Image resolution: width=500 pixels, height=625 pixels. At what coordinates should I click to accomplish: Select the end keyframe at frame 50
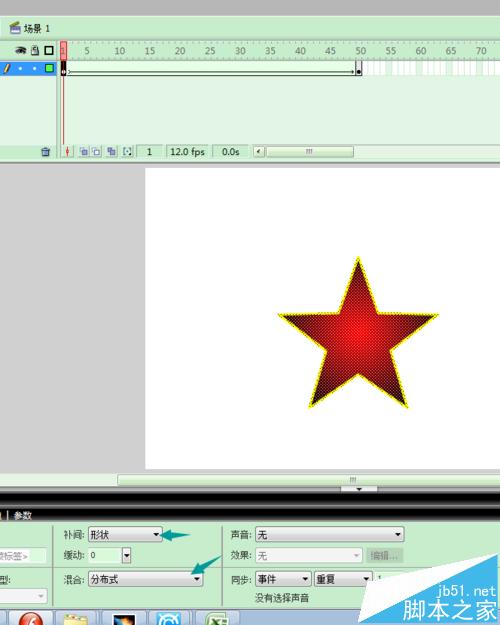tap(358, 69)
